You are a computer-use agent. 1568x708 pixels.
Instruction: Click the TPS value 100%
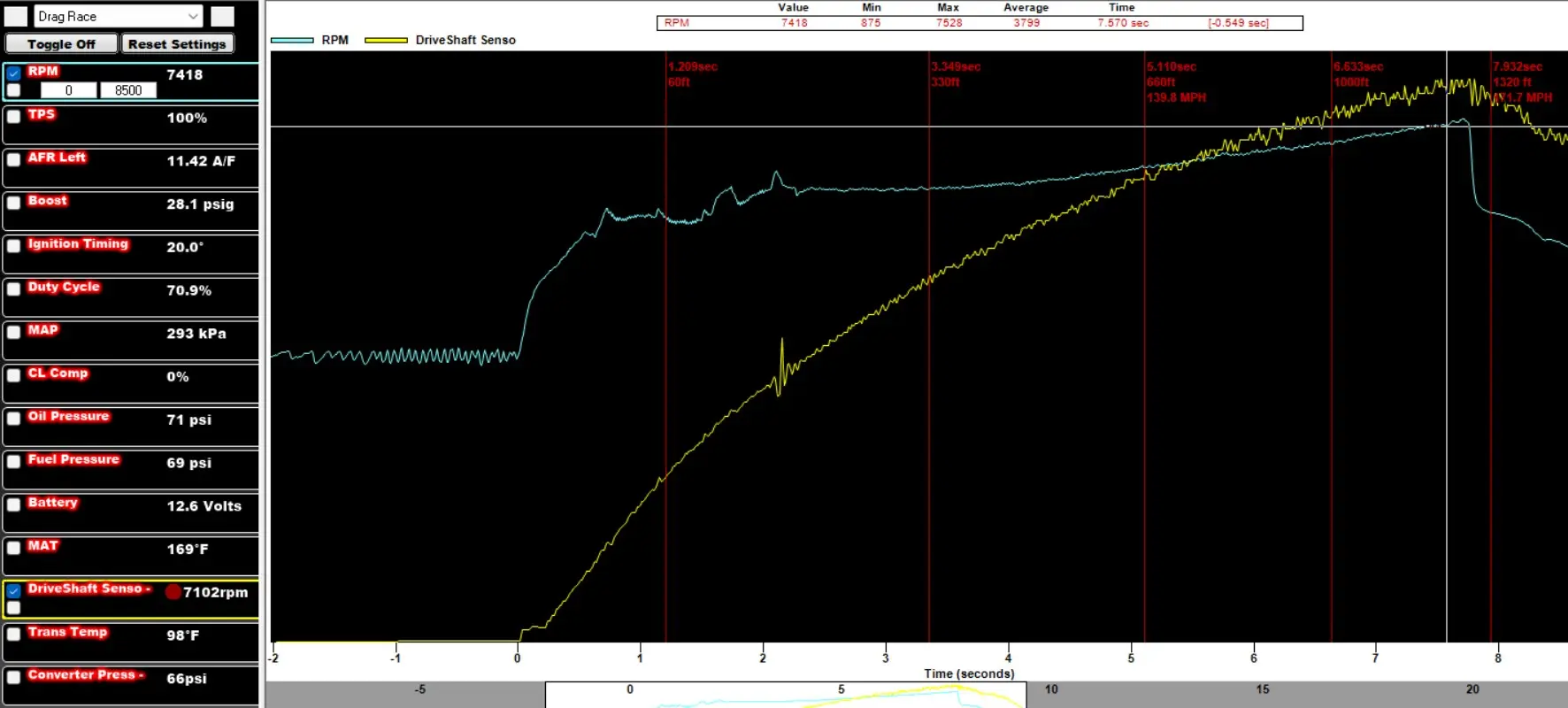[187, 118]
